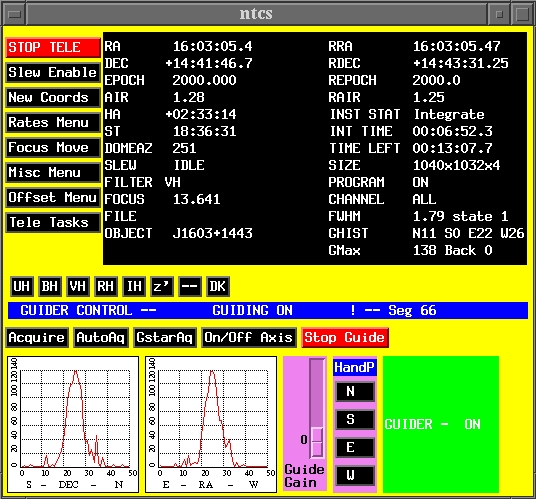
Task: Click the INT TIME value 00:06:52.3
Action: (x=453, y=132)
